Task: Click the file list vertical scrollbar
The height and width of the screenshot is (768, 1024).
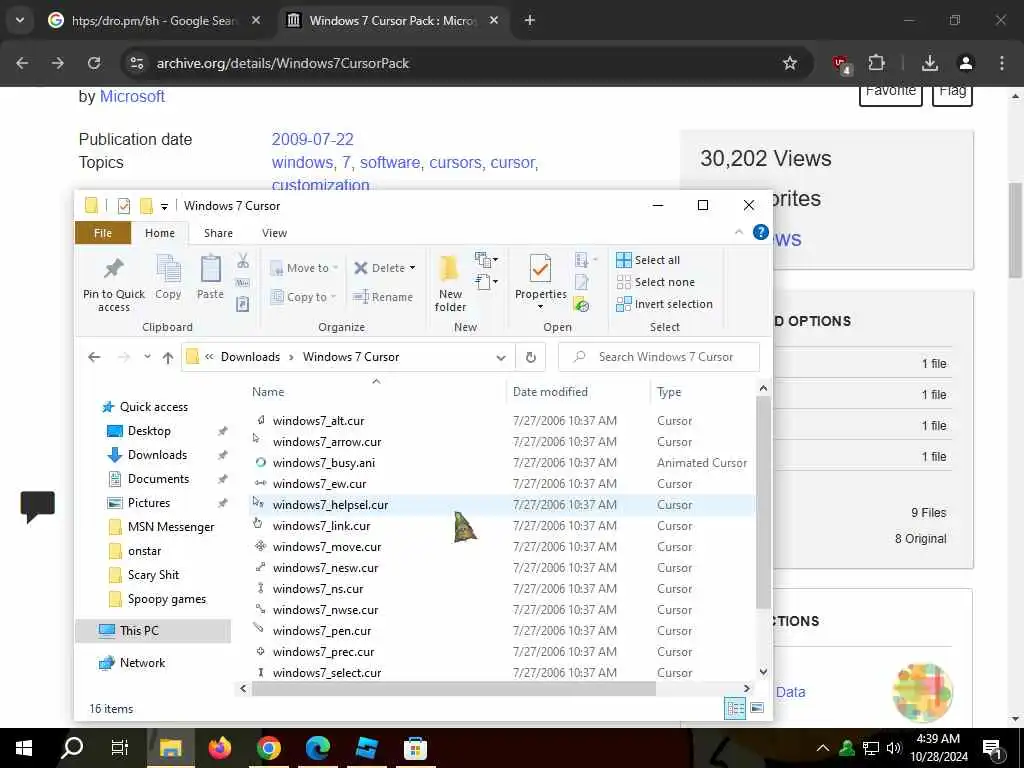Action: [763, 503]
